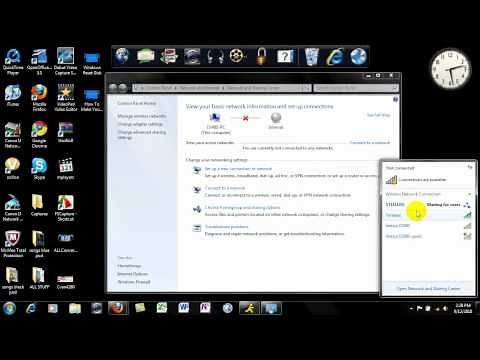Show hidden tray icons arrow
Viewport: 480px width, 360px height.
click(411, 309)
